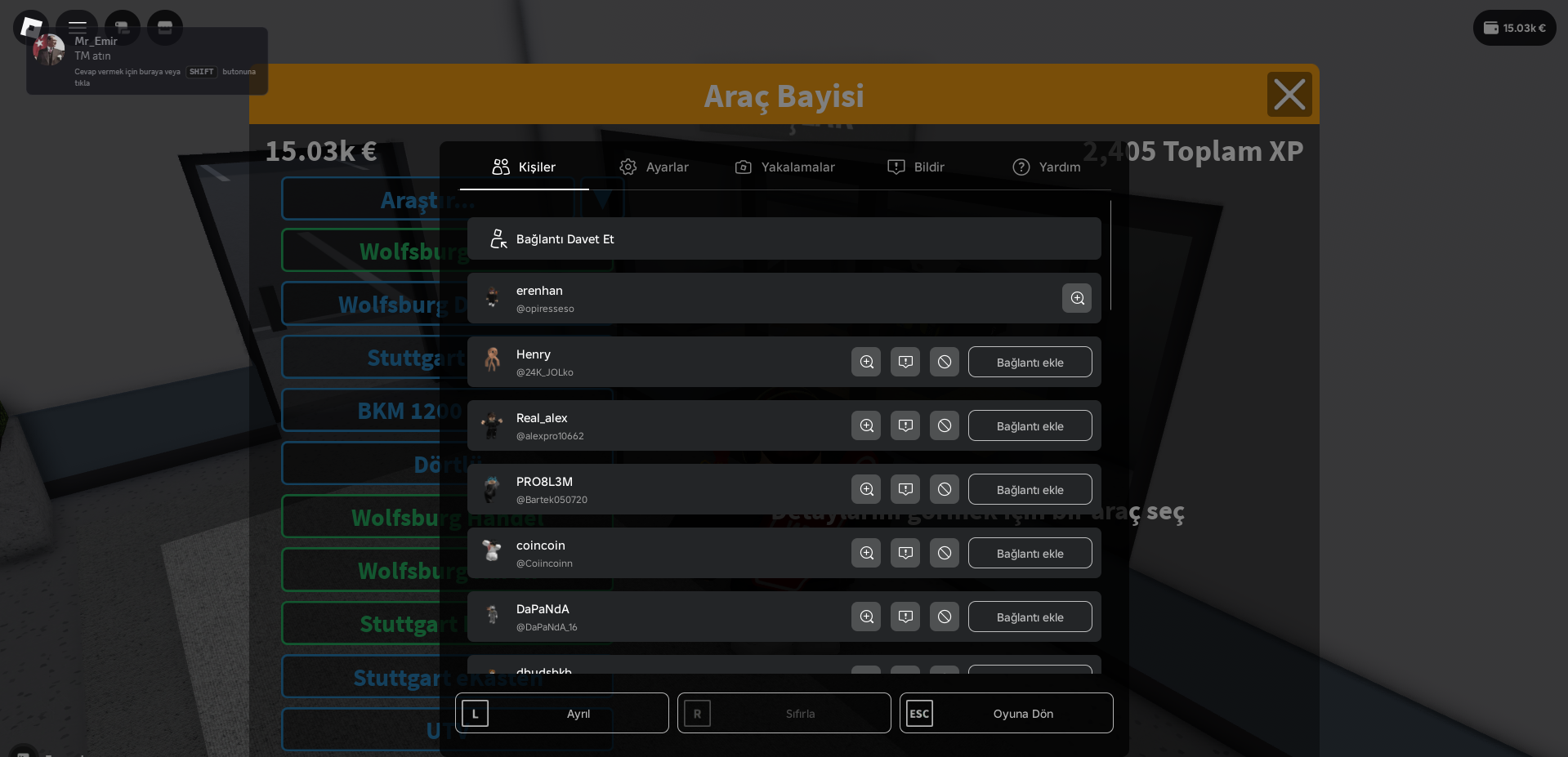This screenshot has width=1568, height=757.
Task: Add coincoin as a connection
Action: (1030, 553)
